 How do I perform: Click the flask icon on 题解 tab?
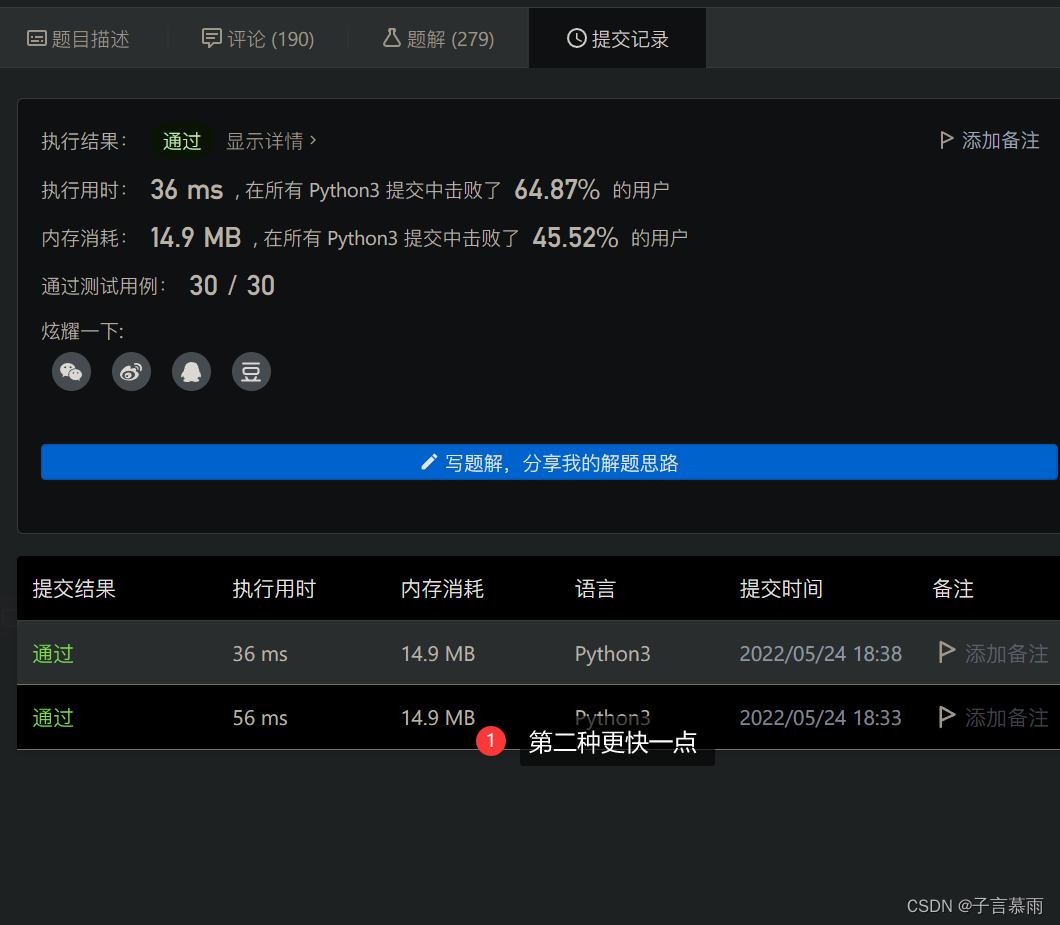[x=392, y=37]
